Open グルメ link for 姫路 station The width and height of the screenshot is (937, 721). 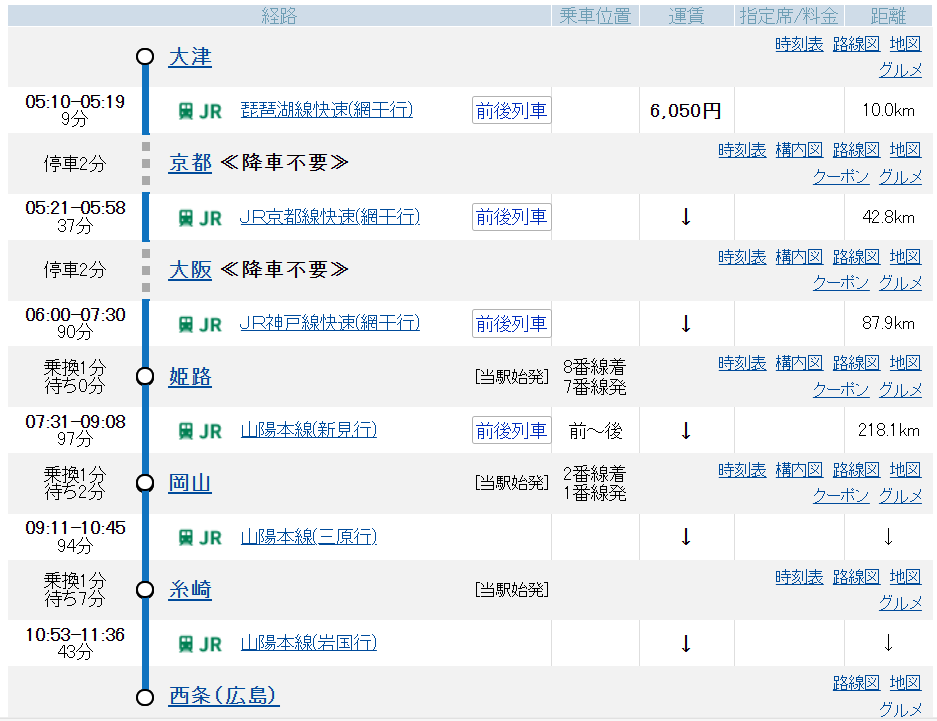point(900,389)
